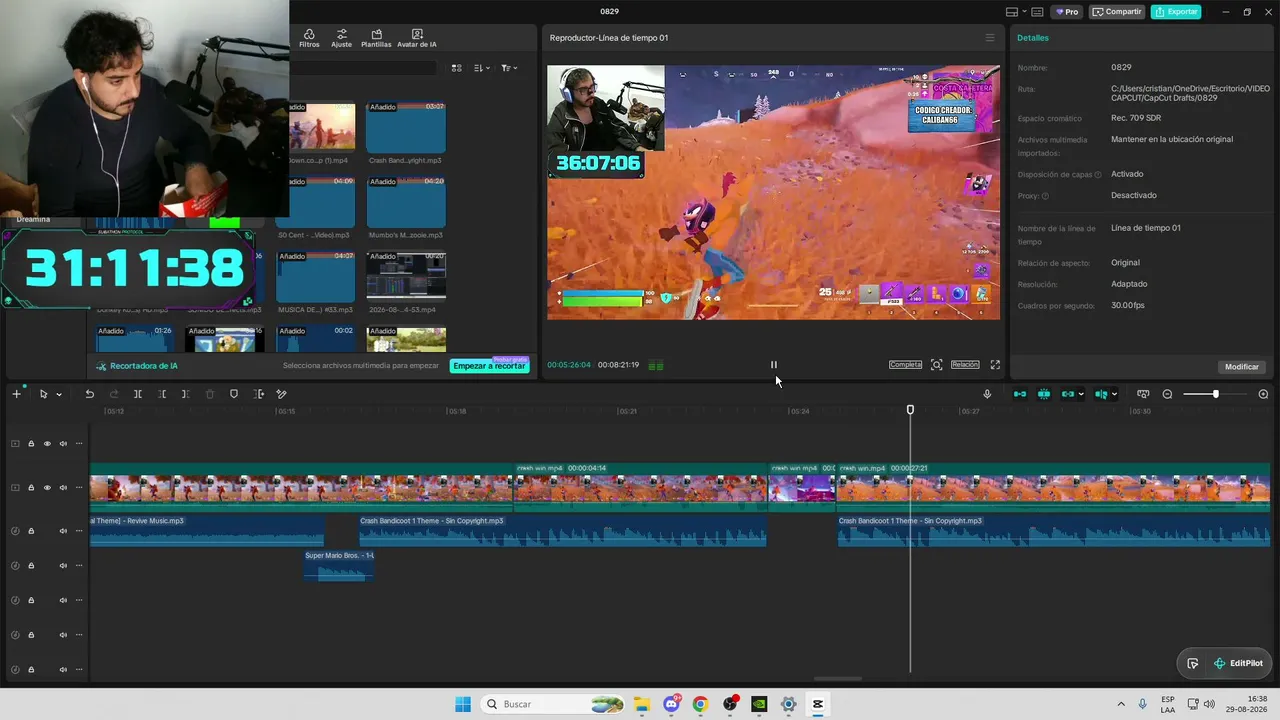The height and width of the screenshot is (720, 1280).
Task: Click the Relación aspect ratio button
Action: click(965, 365)
